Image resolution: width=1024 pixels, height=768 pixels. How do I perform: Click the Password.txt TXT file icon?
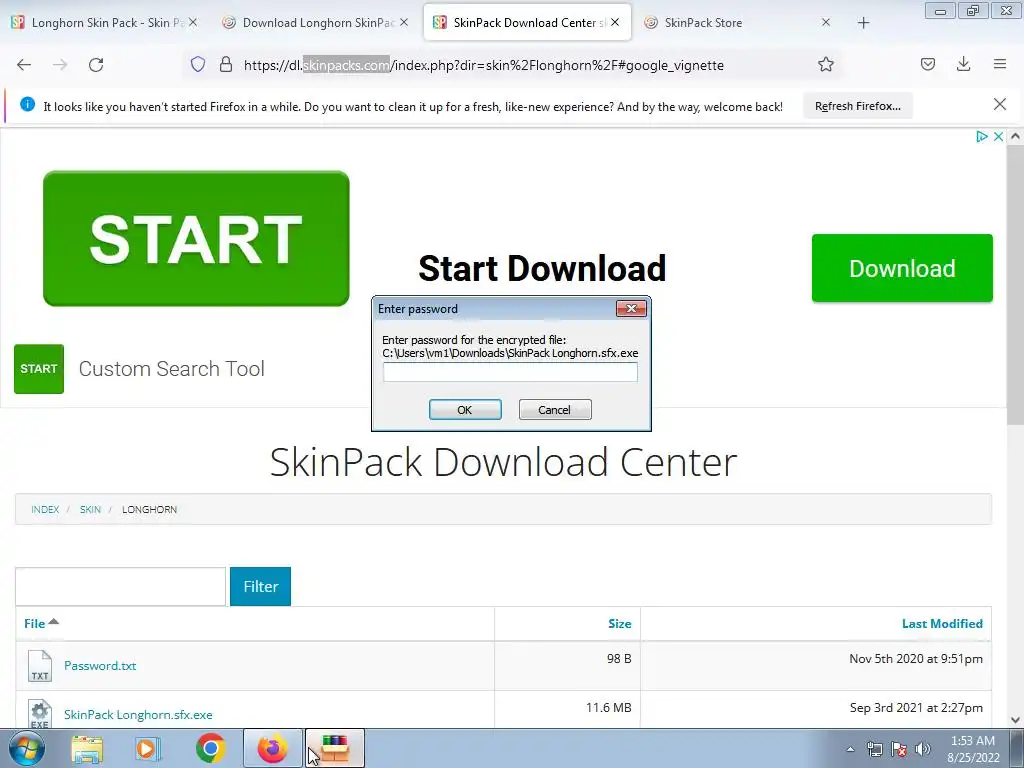coord(40,665)
